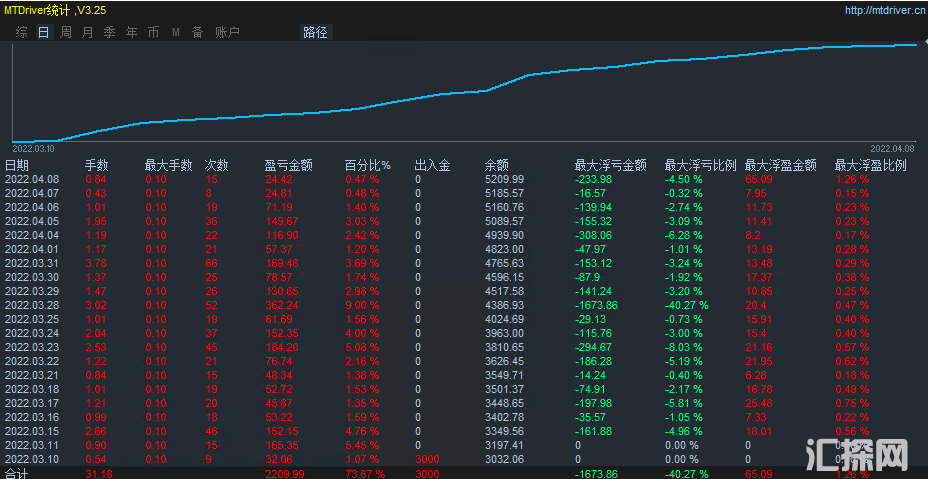Switch to the M tab
Viewport: 928px width, 479px height.
(x=176, y=33)
